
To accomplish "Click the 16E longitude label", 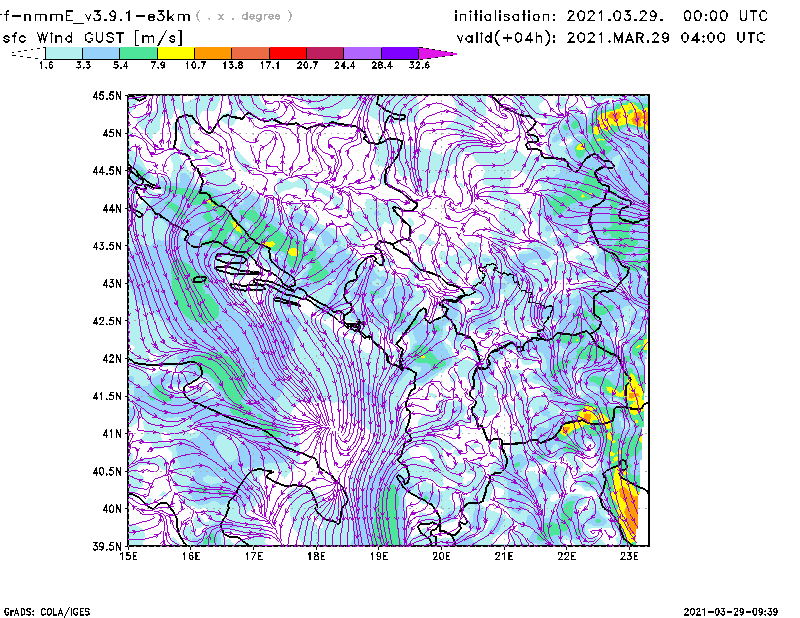I will pos(191,556).
